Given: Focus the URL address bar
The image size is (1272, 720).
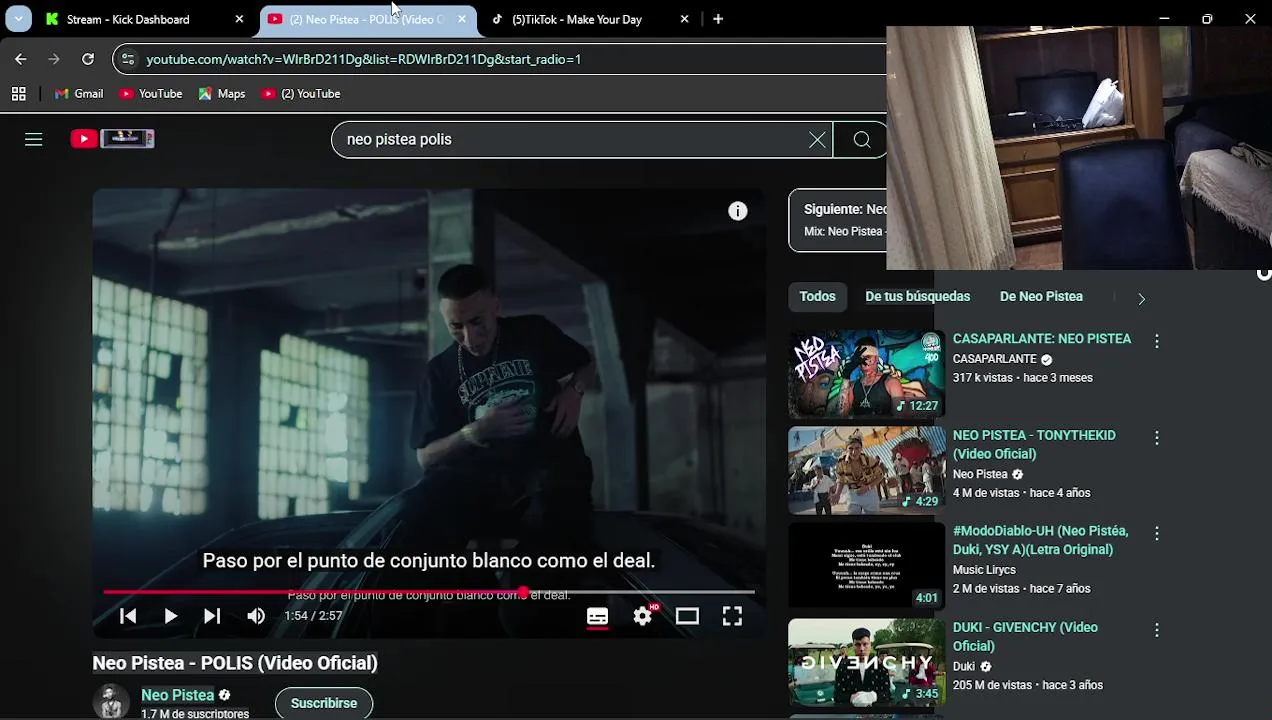Looking at the screenshot, I should (x=500, y=59).
